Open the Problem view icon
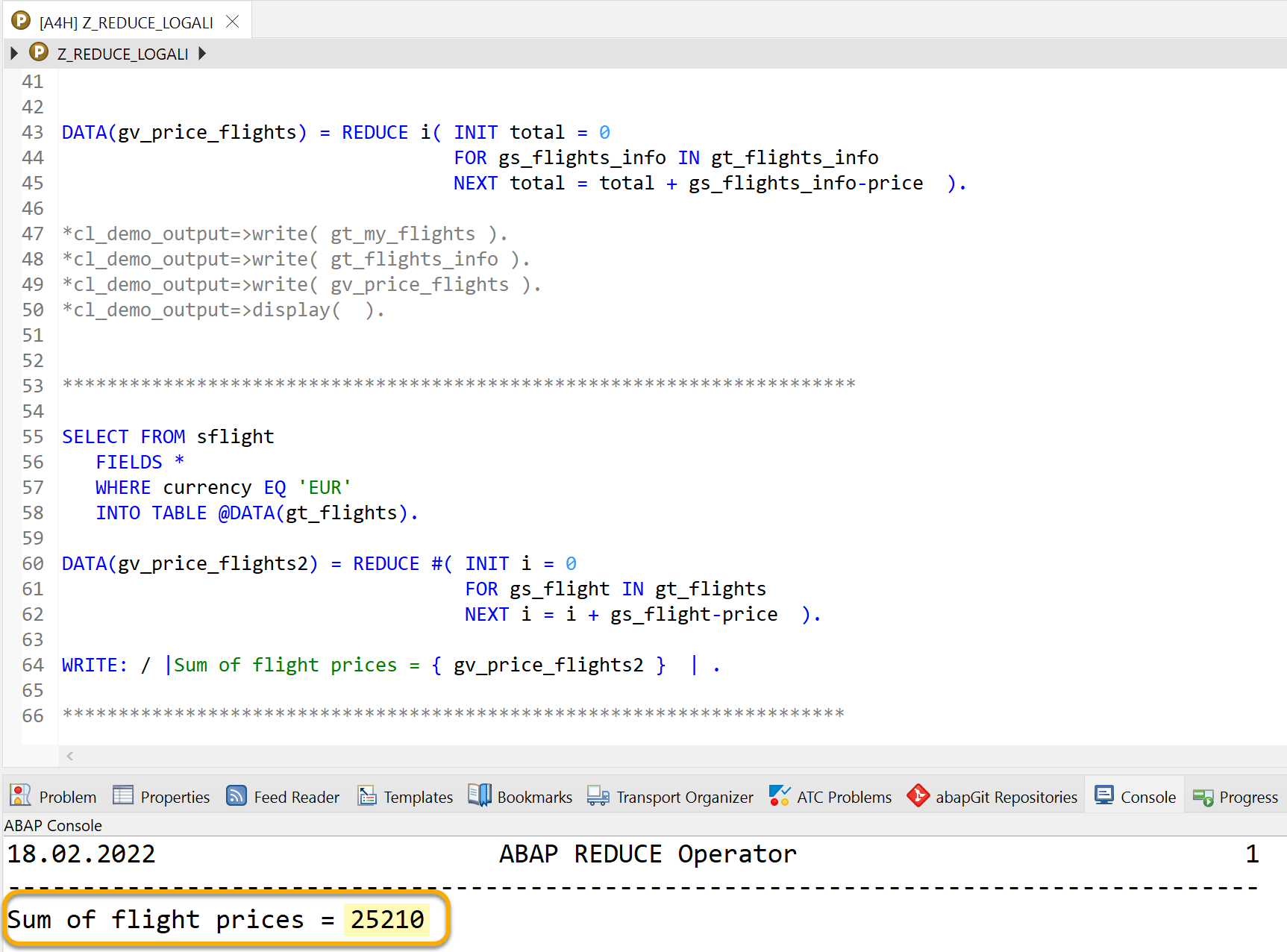The image size is (1287, 952). click(19, 796)
